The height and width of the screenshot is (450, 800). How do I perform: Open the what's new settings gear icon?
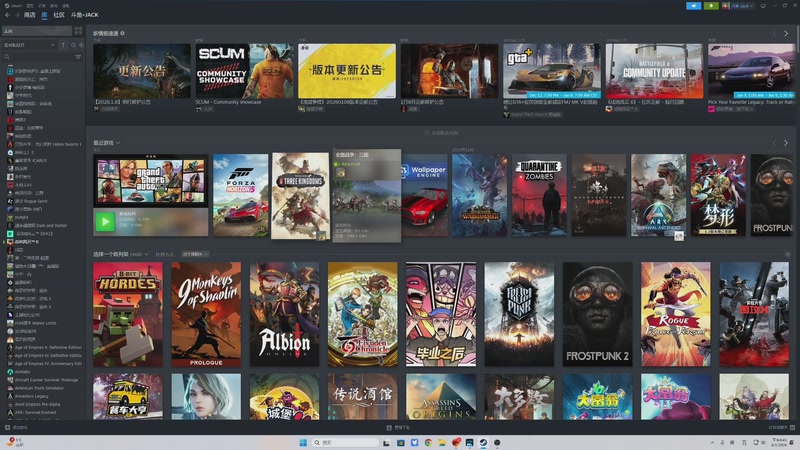(122, 33)
